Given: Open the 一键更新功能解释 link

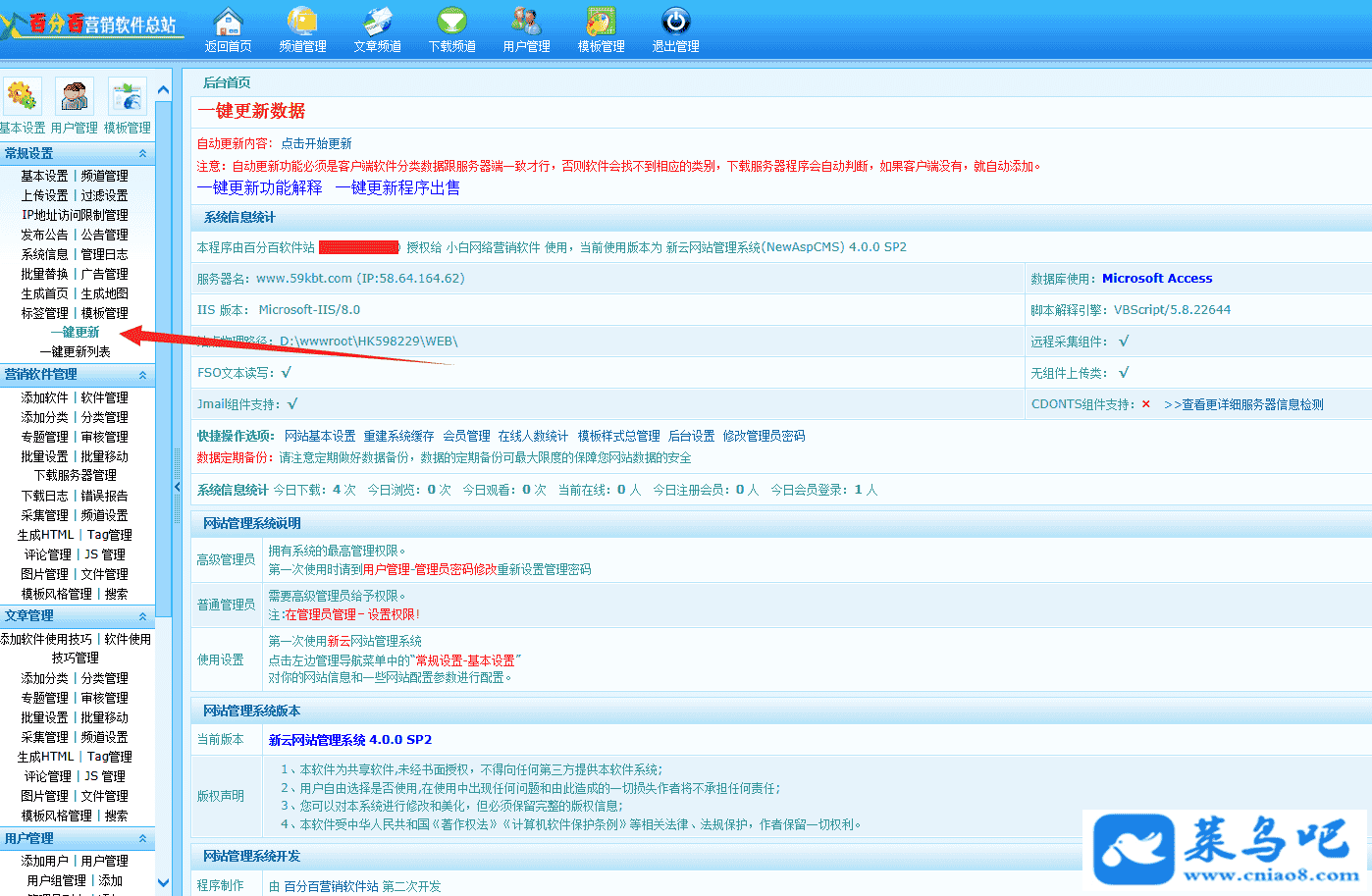Looking at the screenshot, I should point(259,187).
